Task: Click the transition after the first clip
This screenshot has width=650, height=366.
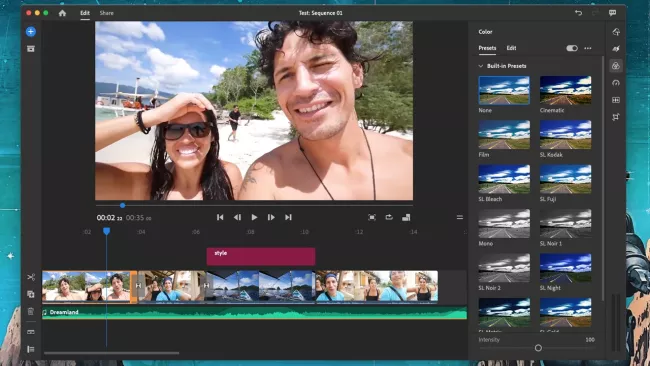Action: click(138, 286)
